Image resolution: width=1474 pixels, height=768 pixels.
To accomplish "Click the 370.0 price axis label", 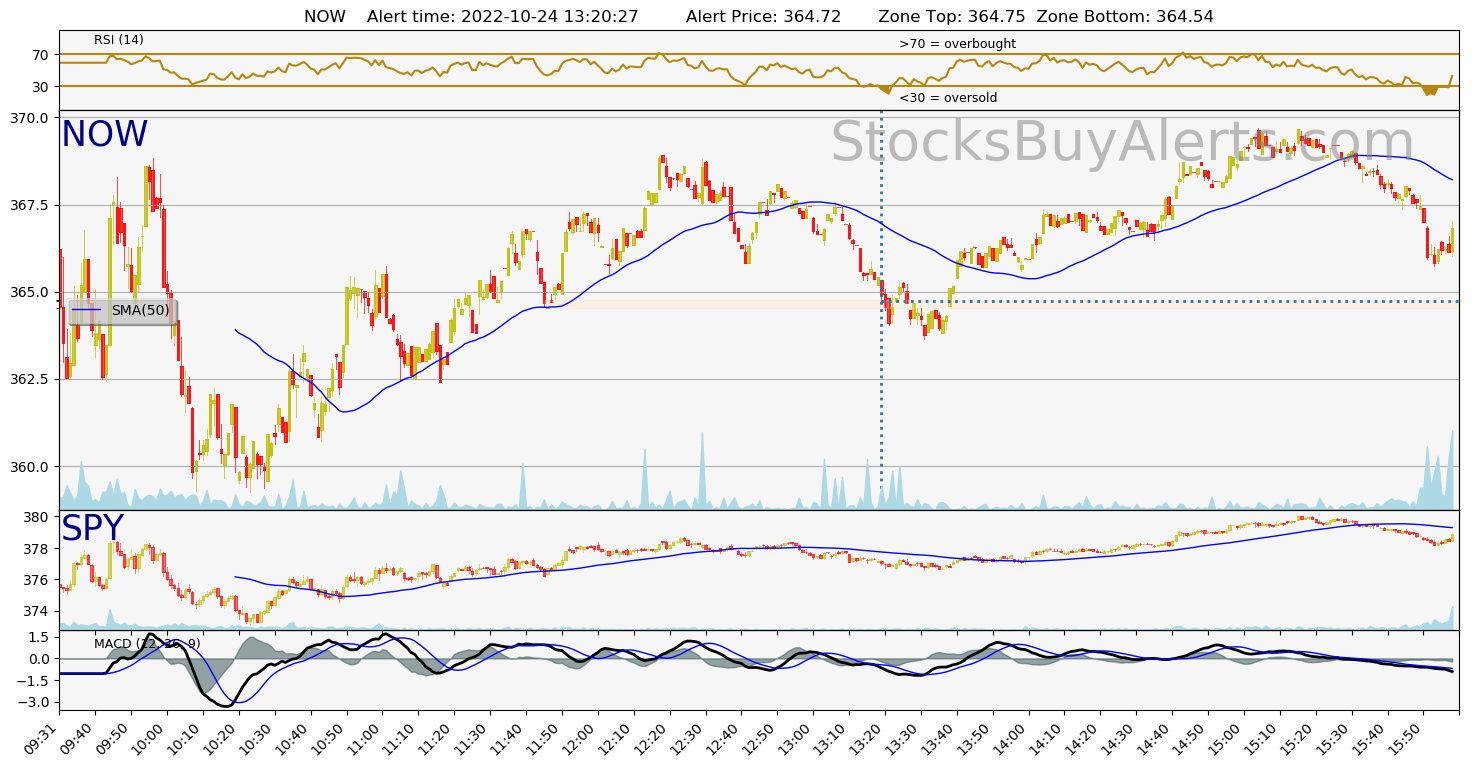I will click(30, 118).
